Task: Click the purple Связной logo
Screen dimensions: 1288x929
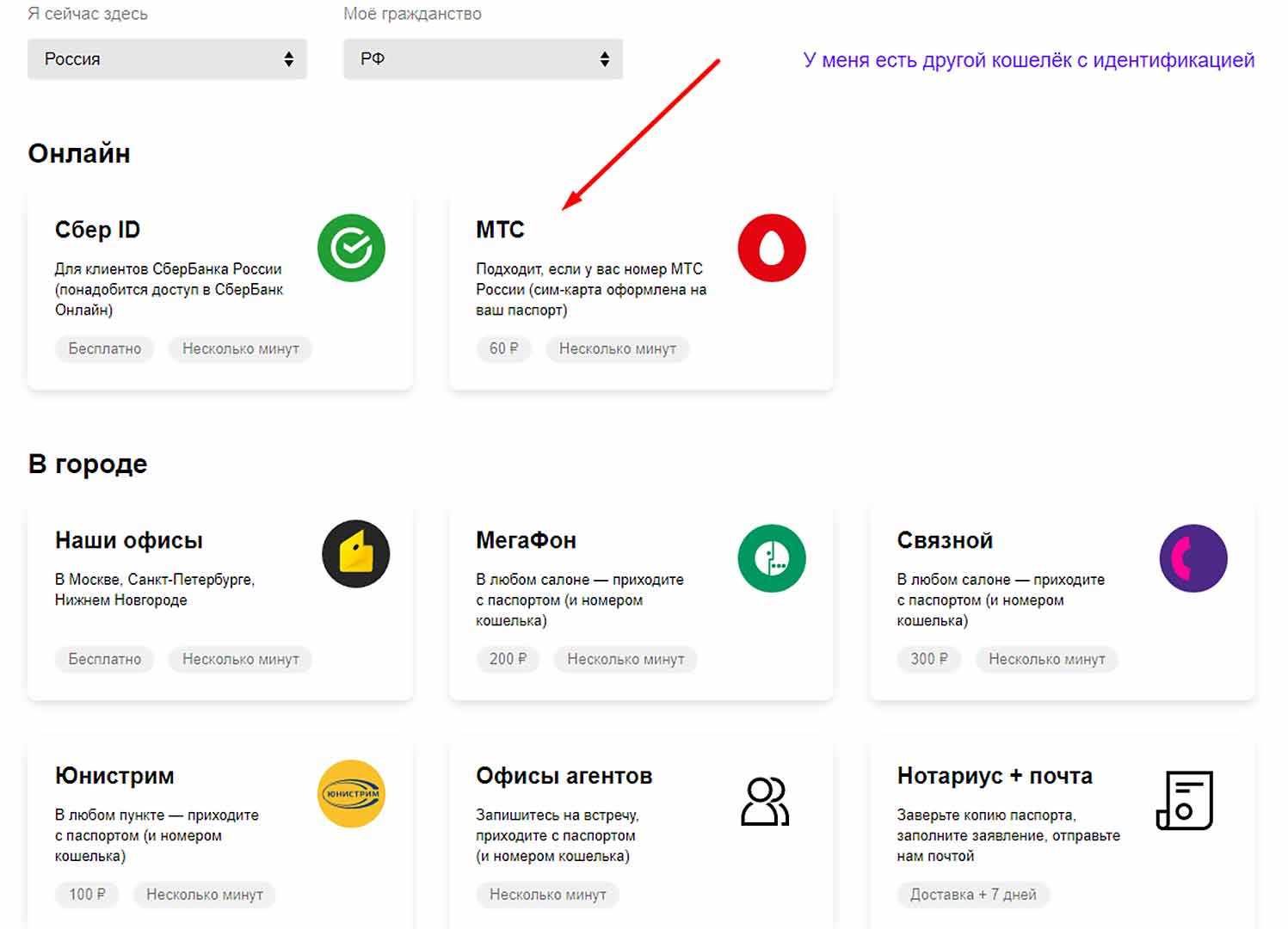Action: [1192, 558]
